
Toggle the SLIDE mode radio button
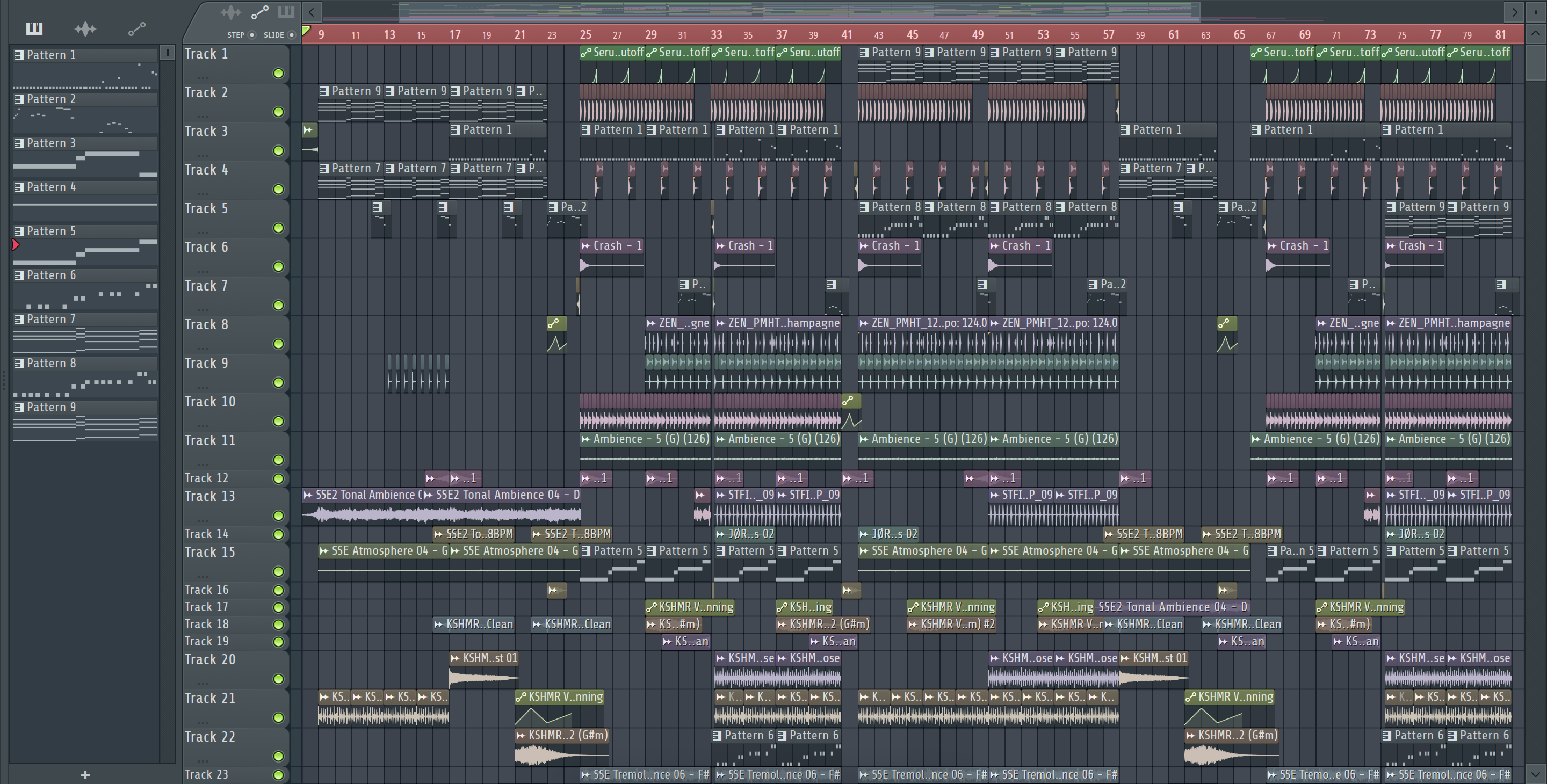coord(291,35)
